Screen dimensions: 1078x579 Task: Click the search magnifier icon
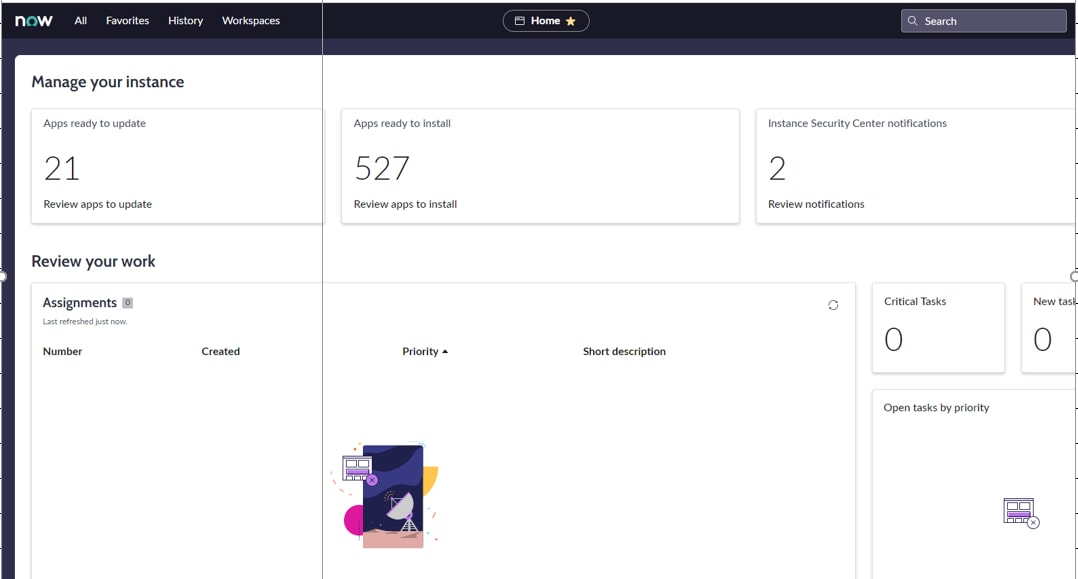pos(912,21)
